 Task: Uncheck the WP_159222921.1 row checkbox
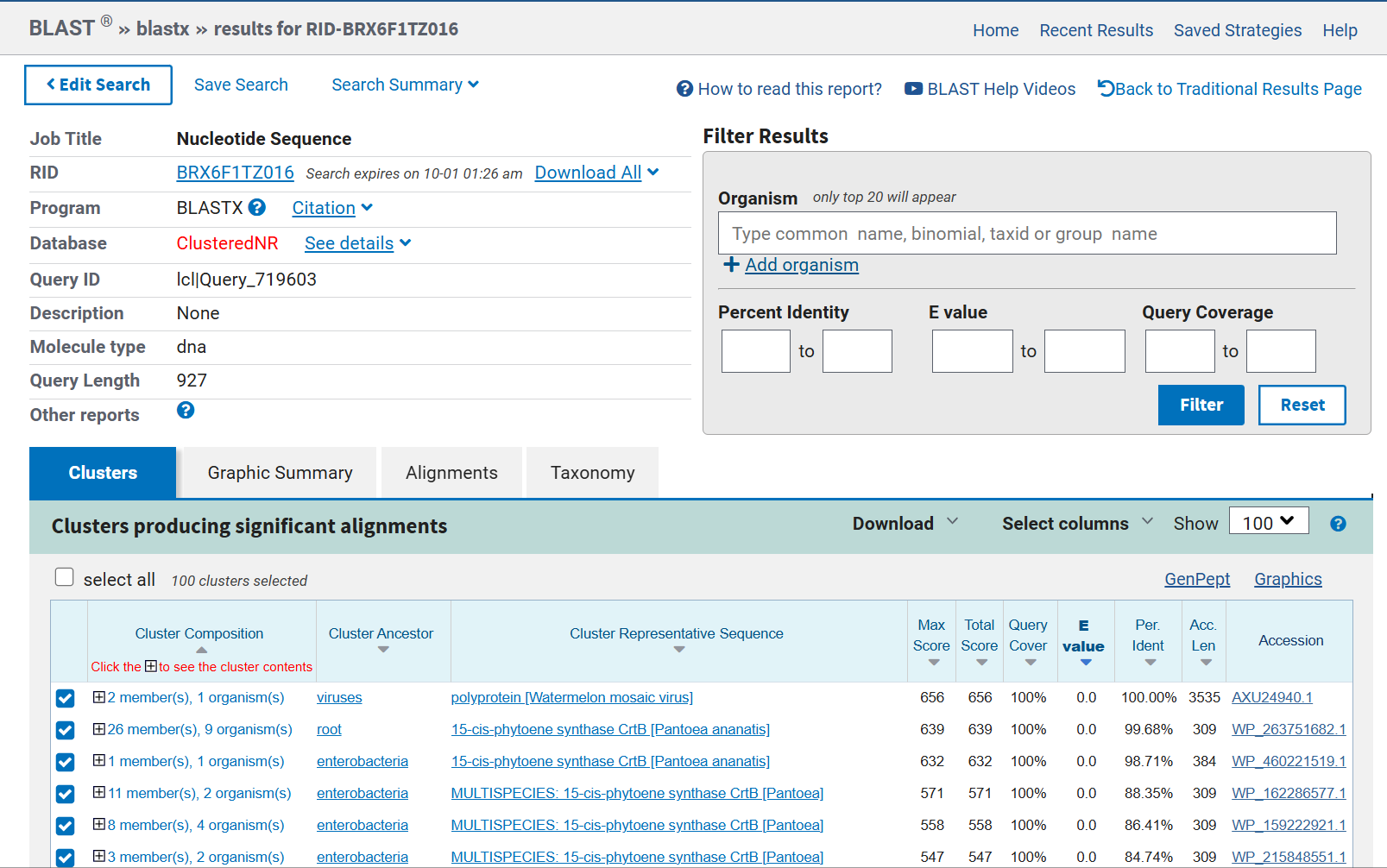(x=66, y=826)
